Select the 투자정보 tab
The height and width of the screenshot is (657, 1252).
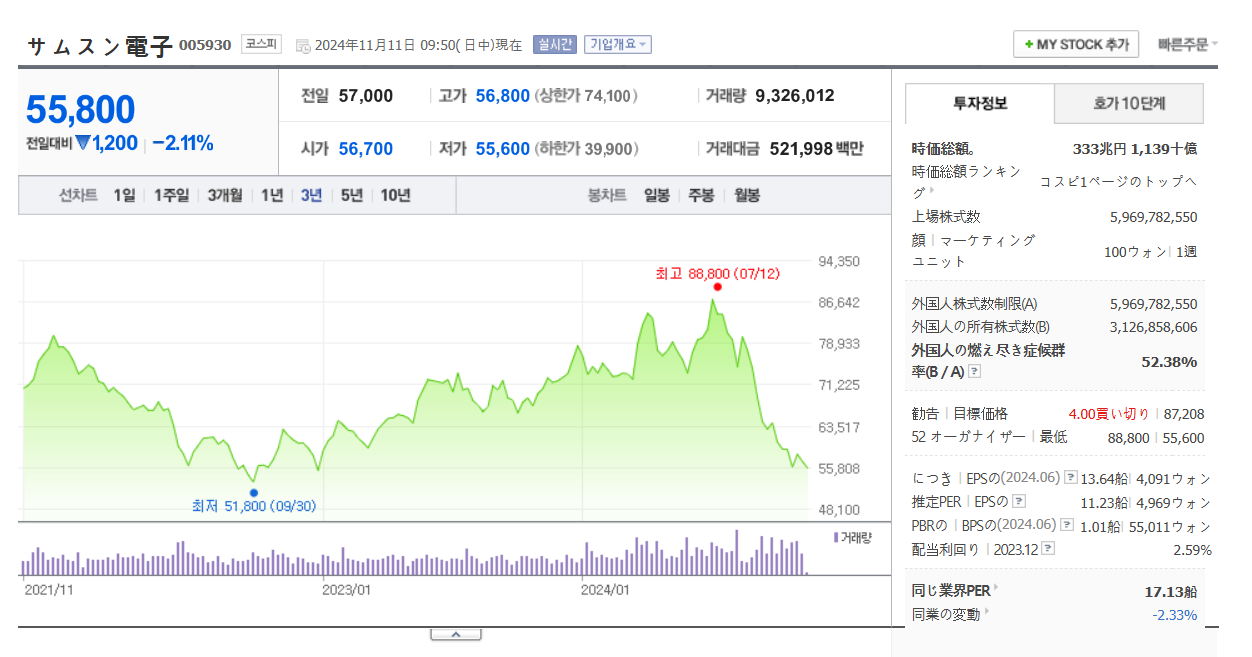tap(980, 103)
